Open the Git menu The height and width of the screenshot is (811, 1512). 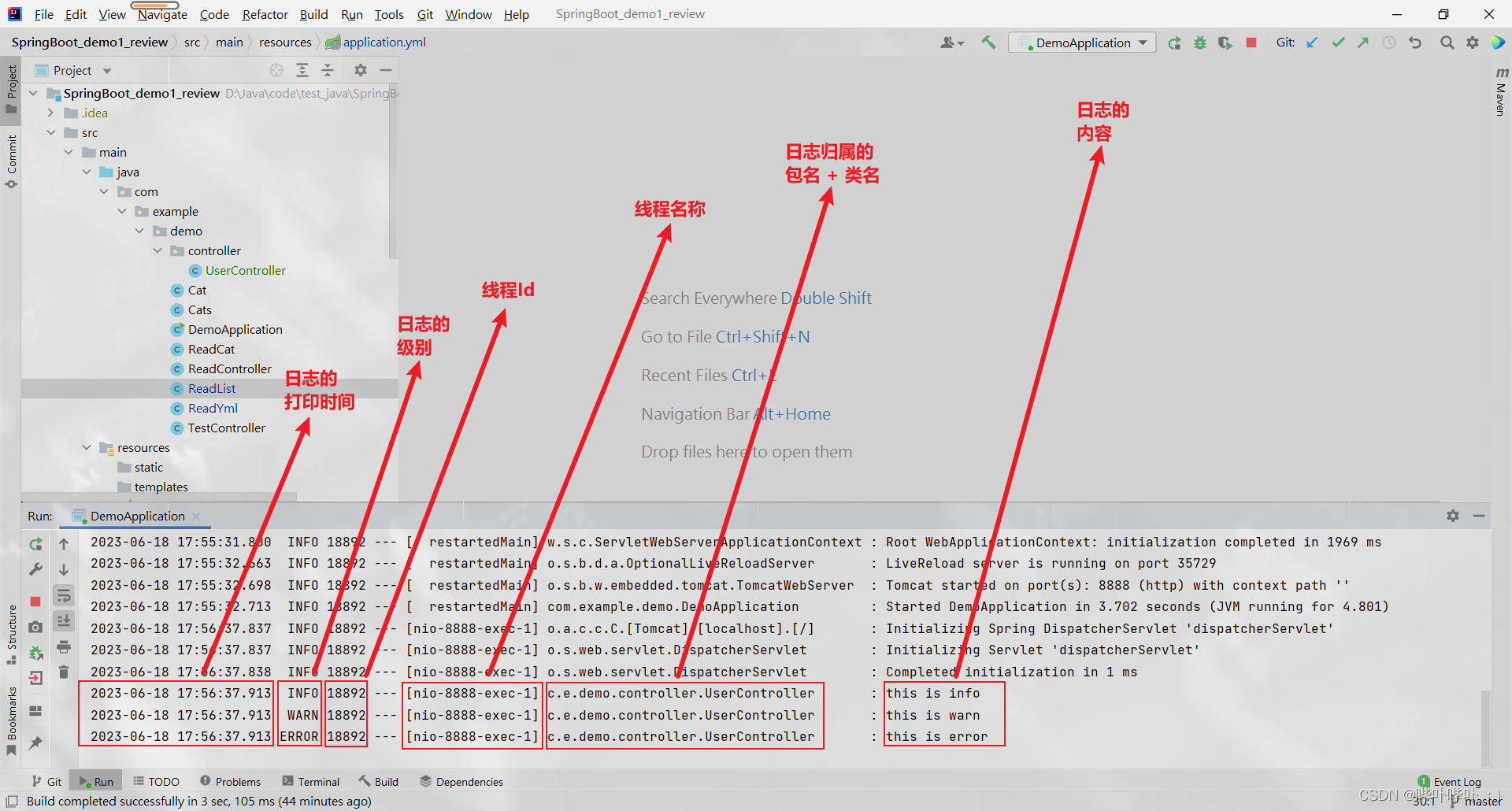pyautogui.click(x=425, y=14)
